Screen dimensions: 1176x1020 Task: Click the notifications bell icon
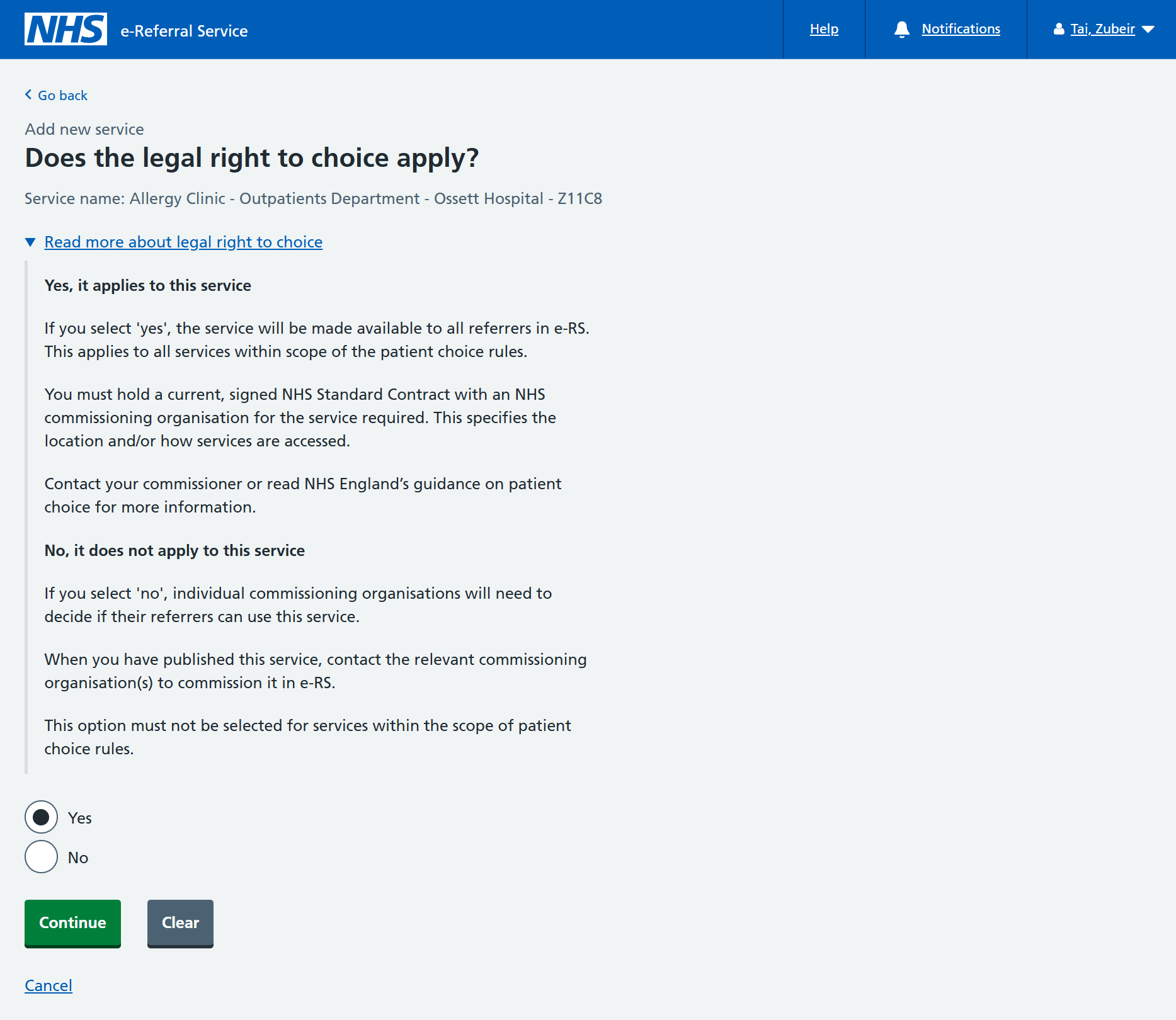point(902,29)
